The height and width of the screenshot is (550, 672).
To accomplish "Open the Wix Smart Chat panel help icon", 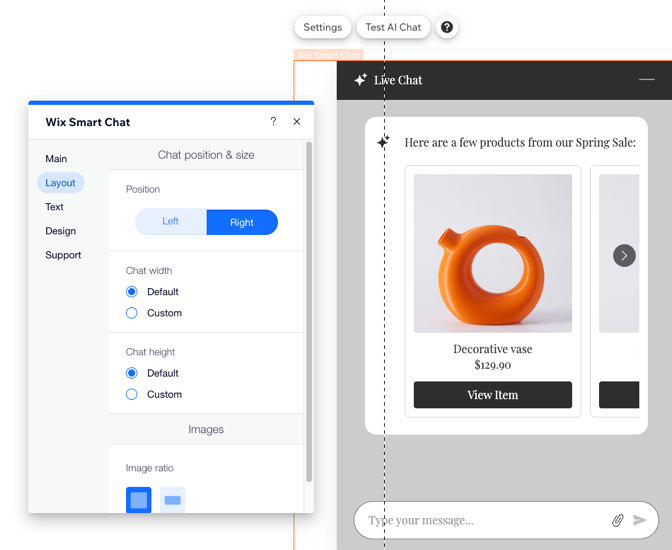I will [x=273, y=121].
